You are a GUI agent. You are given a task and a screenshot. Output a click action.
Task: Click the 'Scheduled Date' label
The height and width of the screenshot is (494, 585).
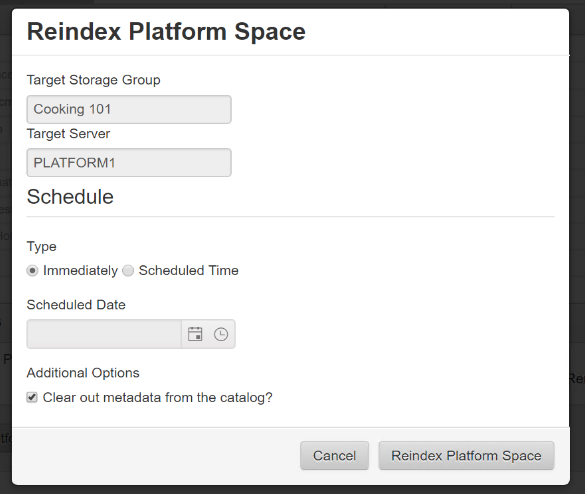coord(76,305)
